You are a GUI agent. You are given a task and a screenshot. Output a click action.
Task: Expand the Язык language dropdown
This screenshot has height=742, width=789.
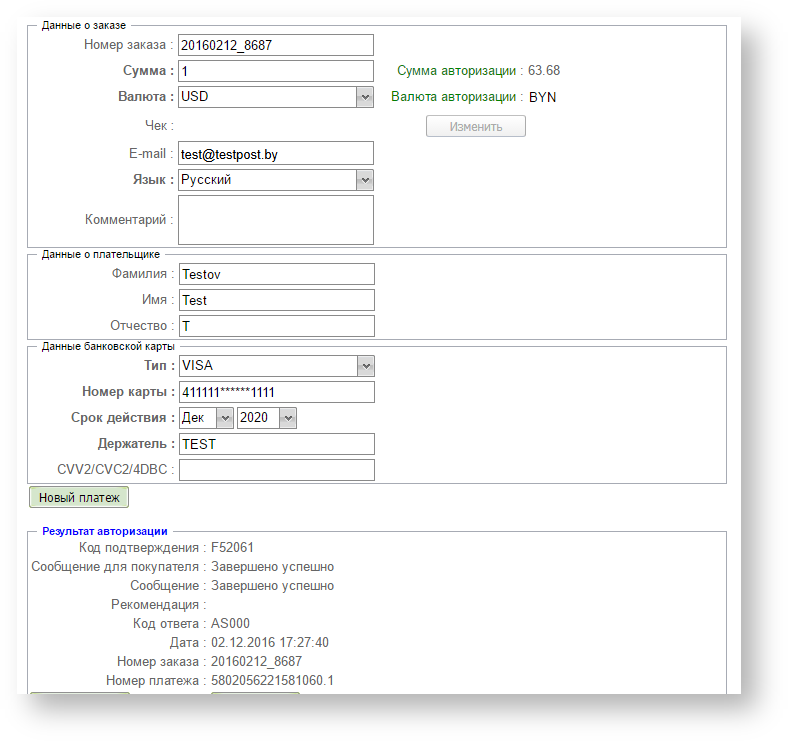(x=275, y=180)
